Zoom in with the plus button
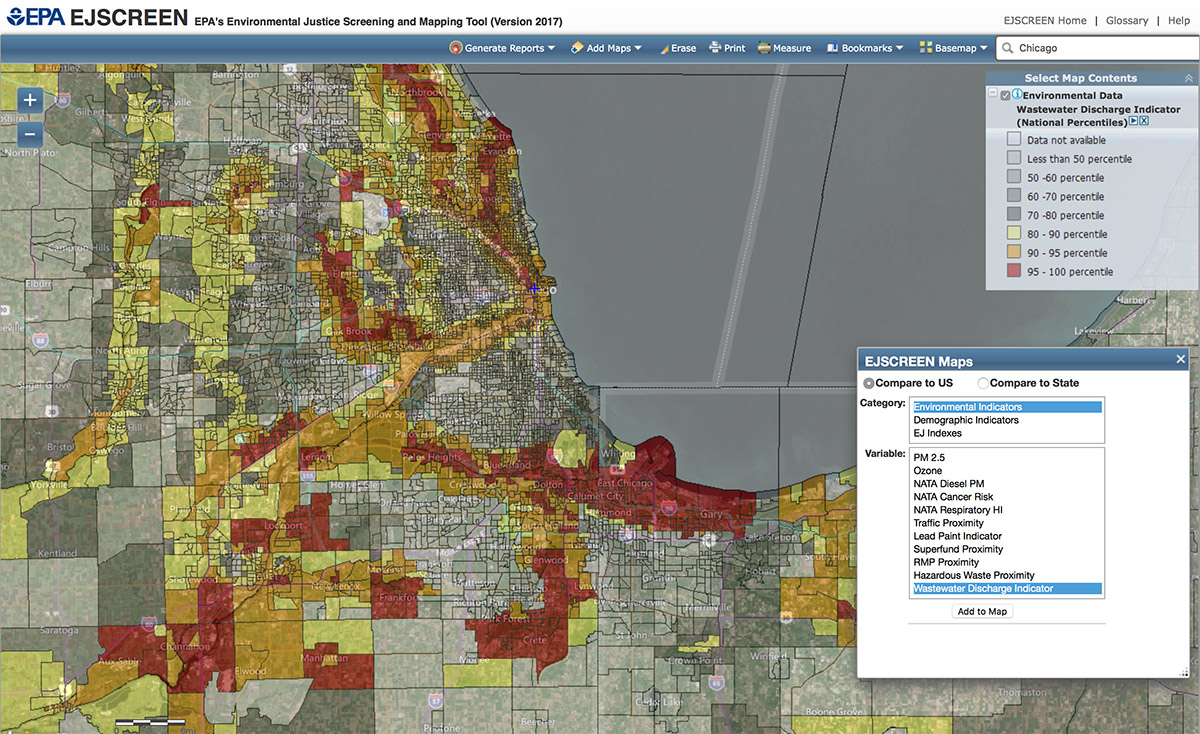1200x734 pixels. (x=30, y=99)
